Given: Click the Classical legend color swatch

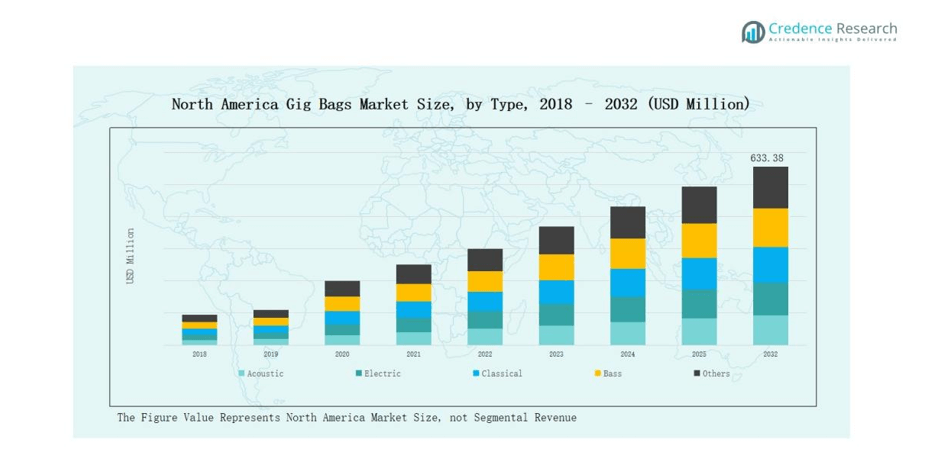Looking at the screenshot, I should [x=476, y=374].
